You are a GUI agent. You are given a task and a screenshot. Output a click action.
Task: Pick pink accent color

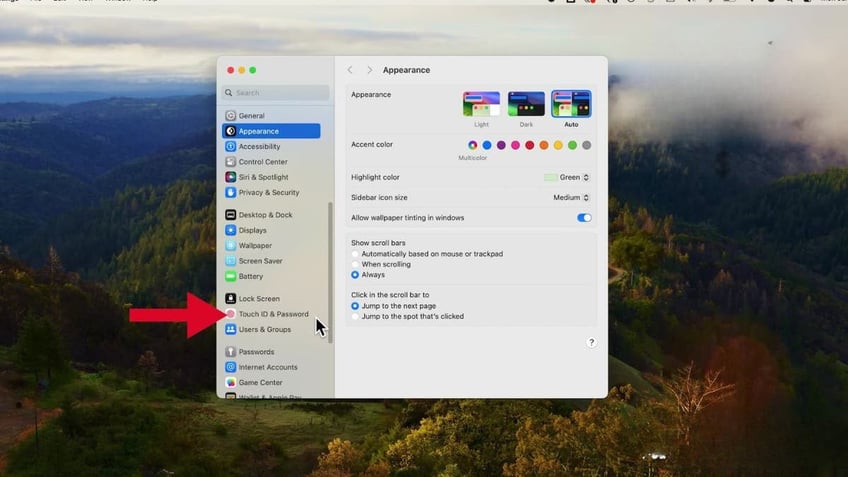[515, 145]
